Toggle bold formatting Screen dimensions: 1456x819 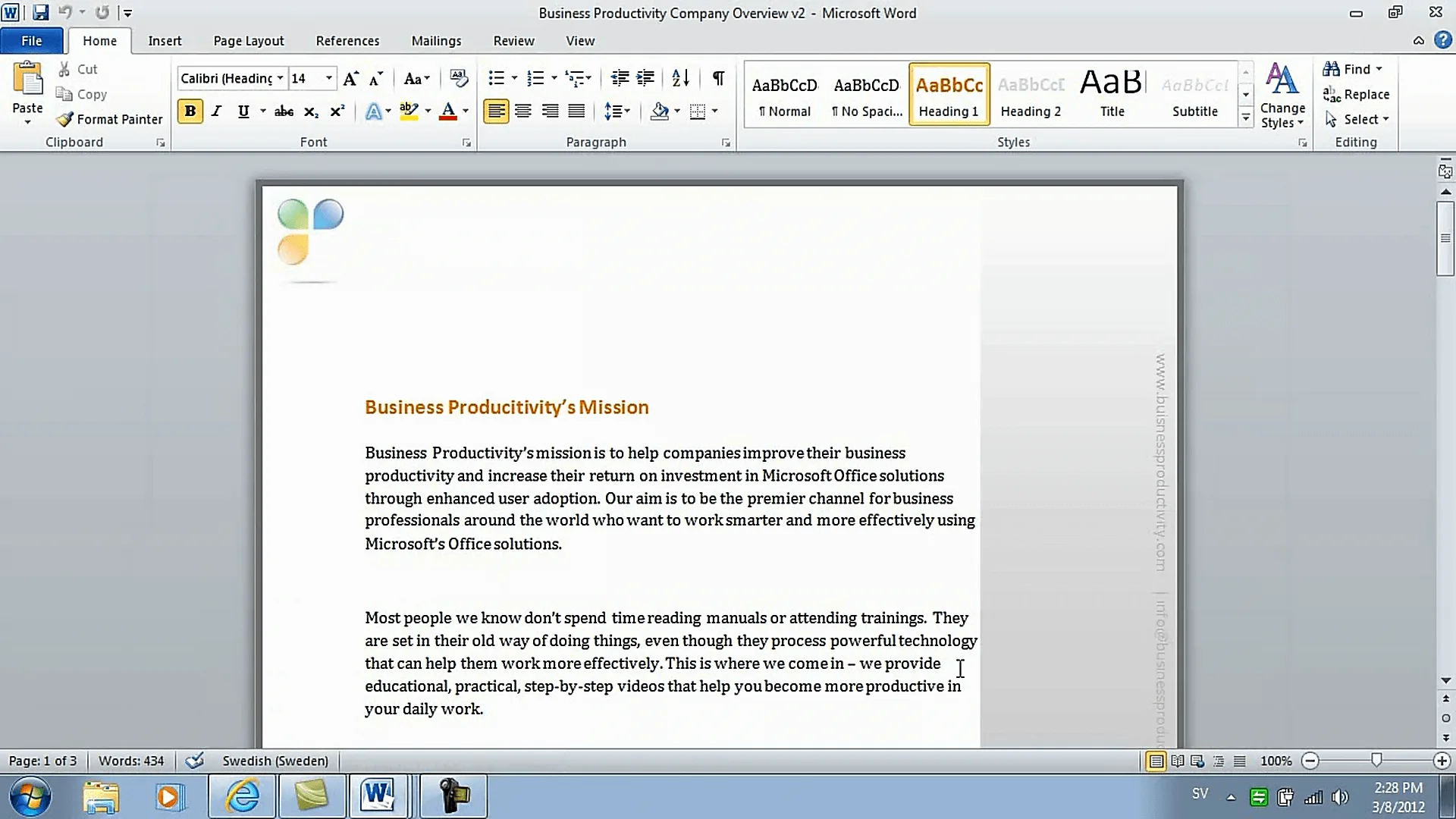tap(190, 111)
